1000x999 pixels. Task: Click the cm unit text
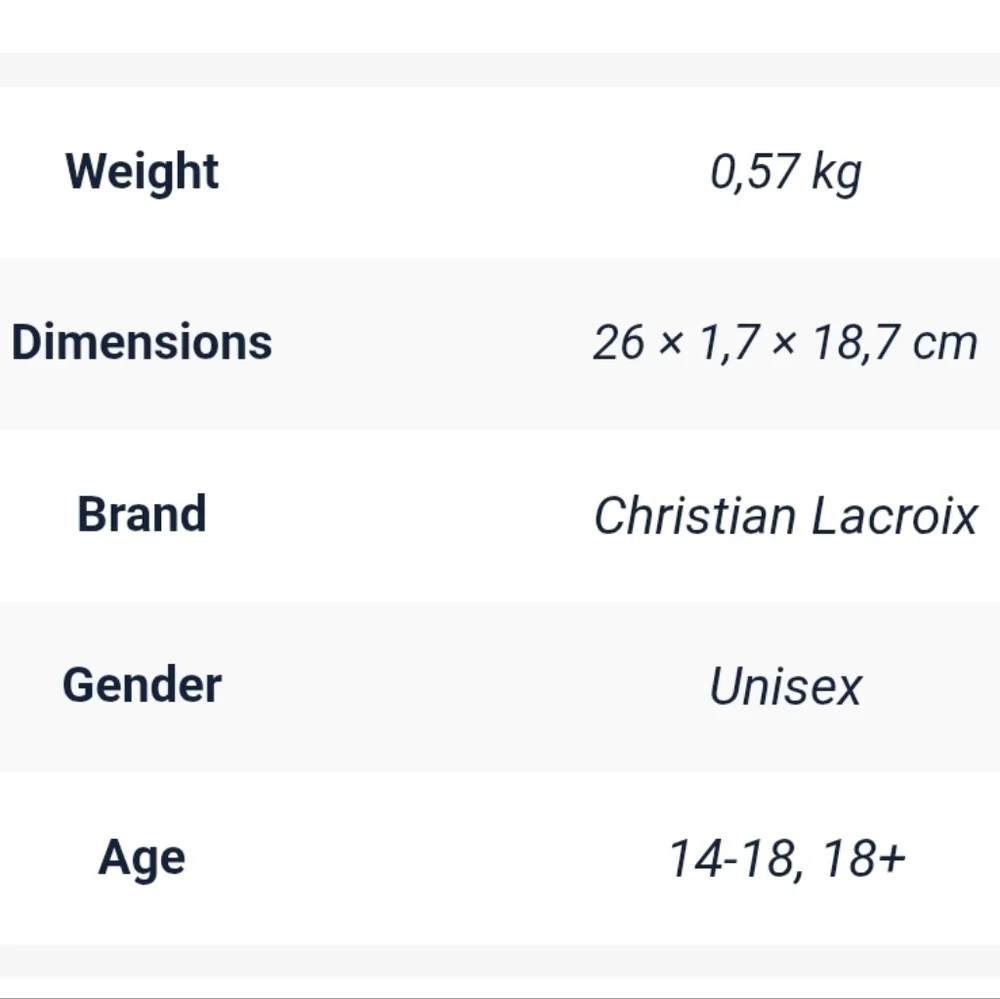[945, 344]
